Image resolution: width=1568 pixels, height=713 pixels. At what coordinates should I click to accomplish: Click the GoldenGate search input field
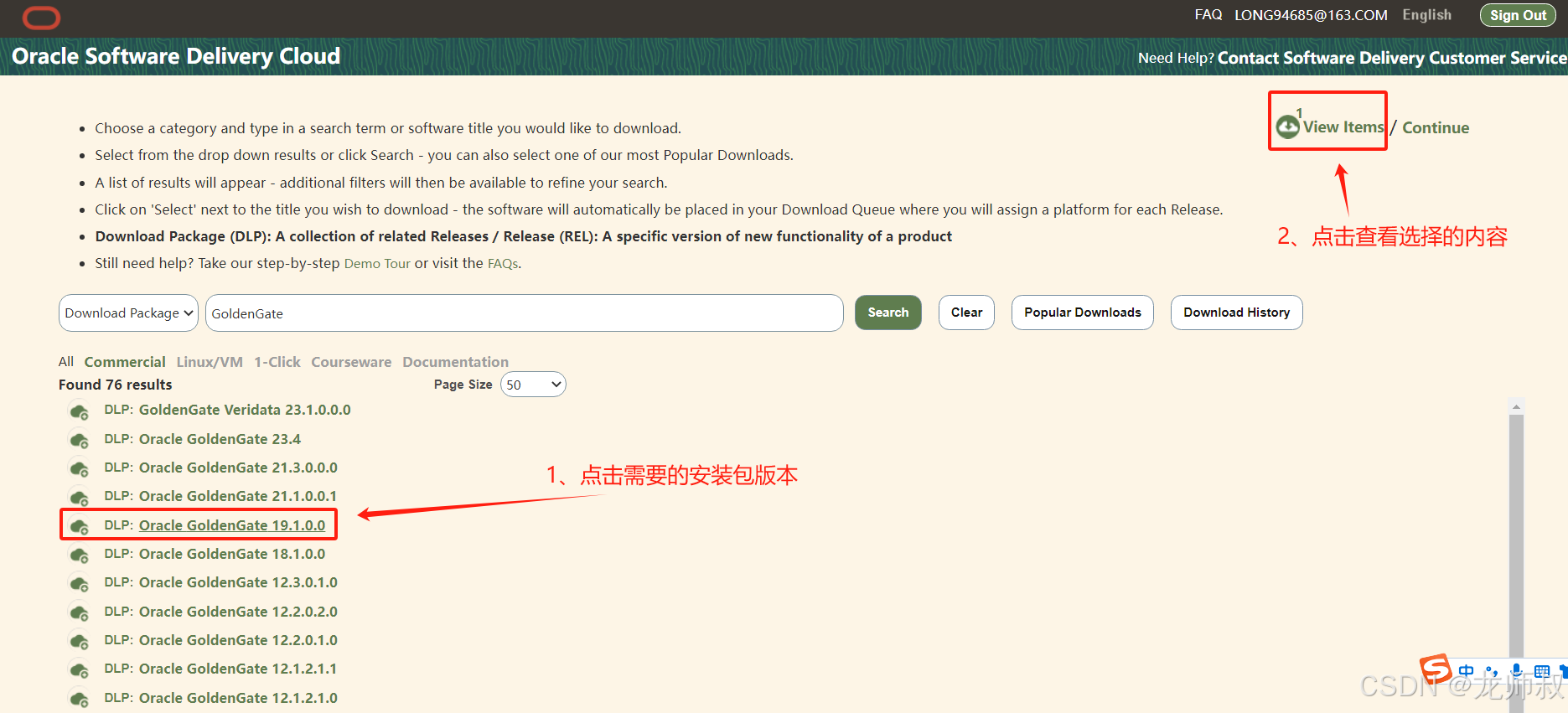[x=525, y=313]
